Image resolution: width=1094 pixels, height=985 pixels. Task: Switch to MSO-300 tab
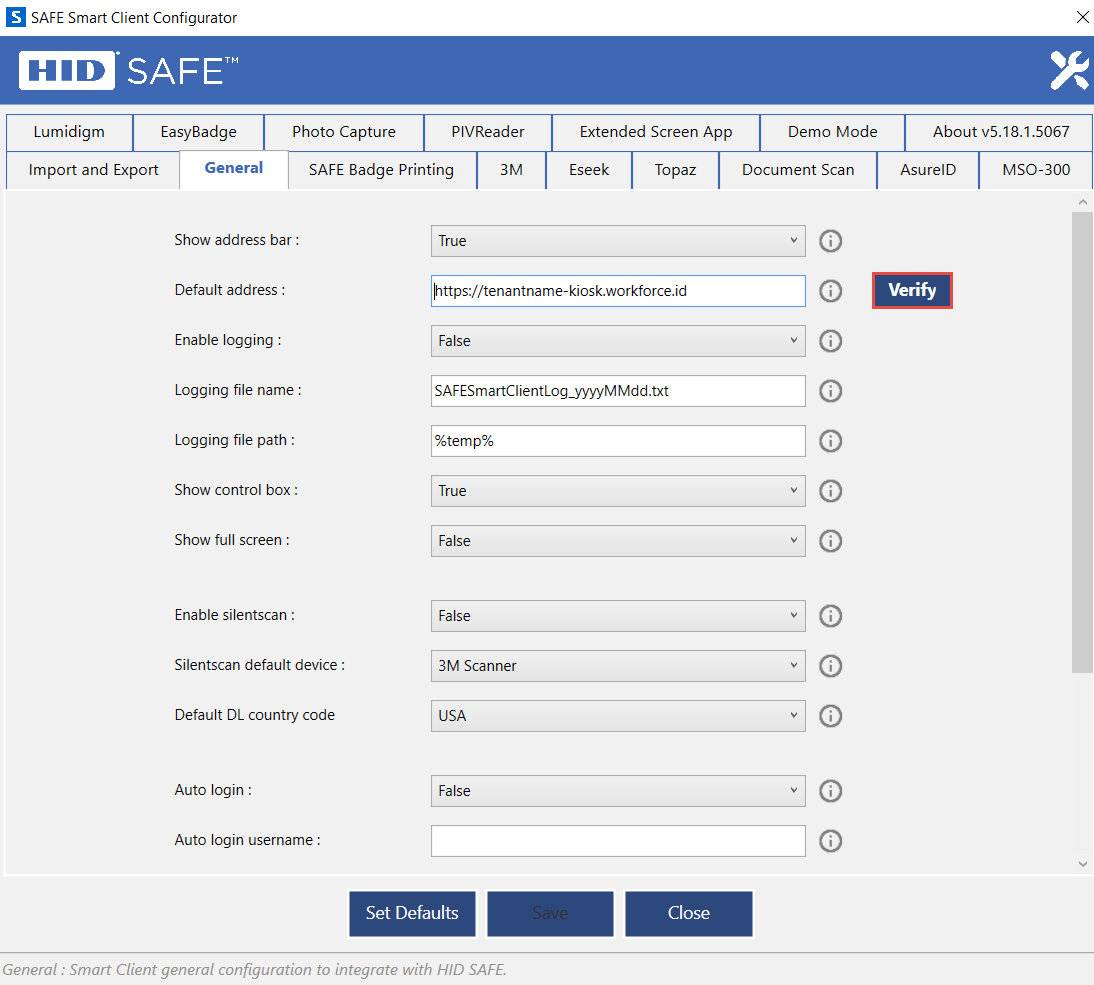[1036, 170]
